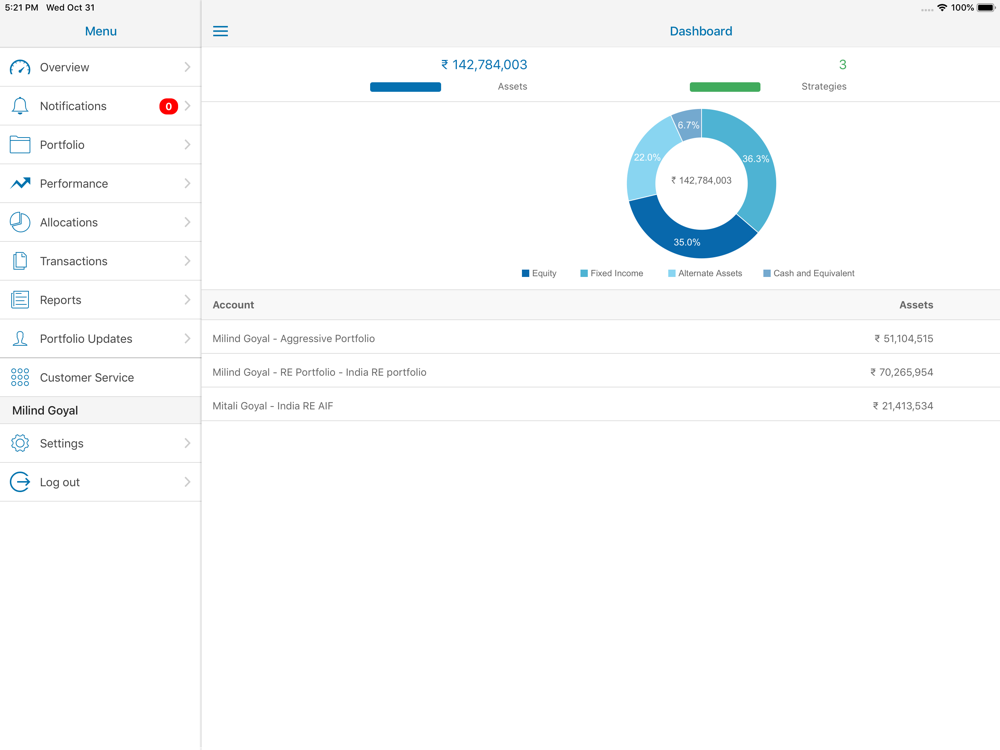1000x750 pixels.
Task: Expand the Performance row chevron
Action: point(188,184)
